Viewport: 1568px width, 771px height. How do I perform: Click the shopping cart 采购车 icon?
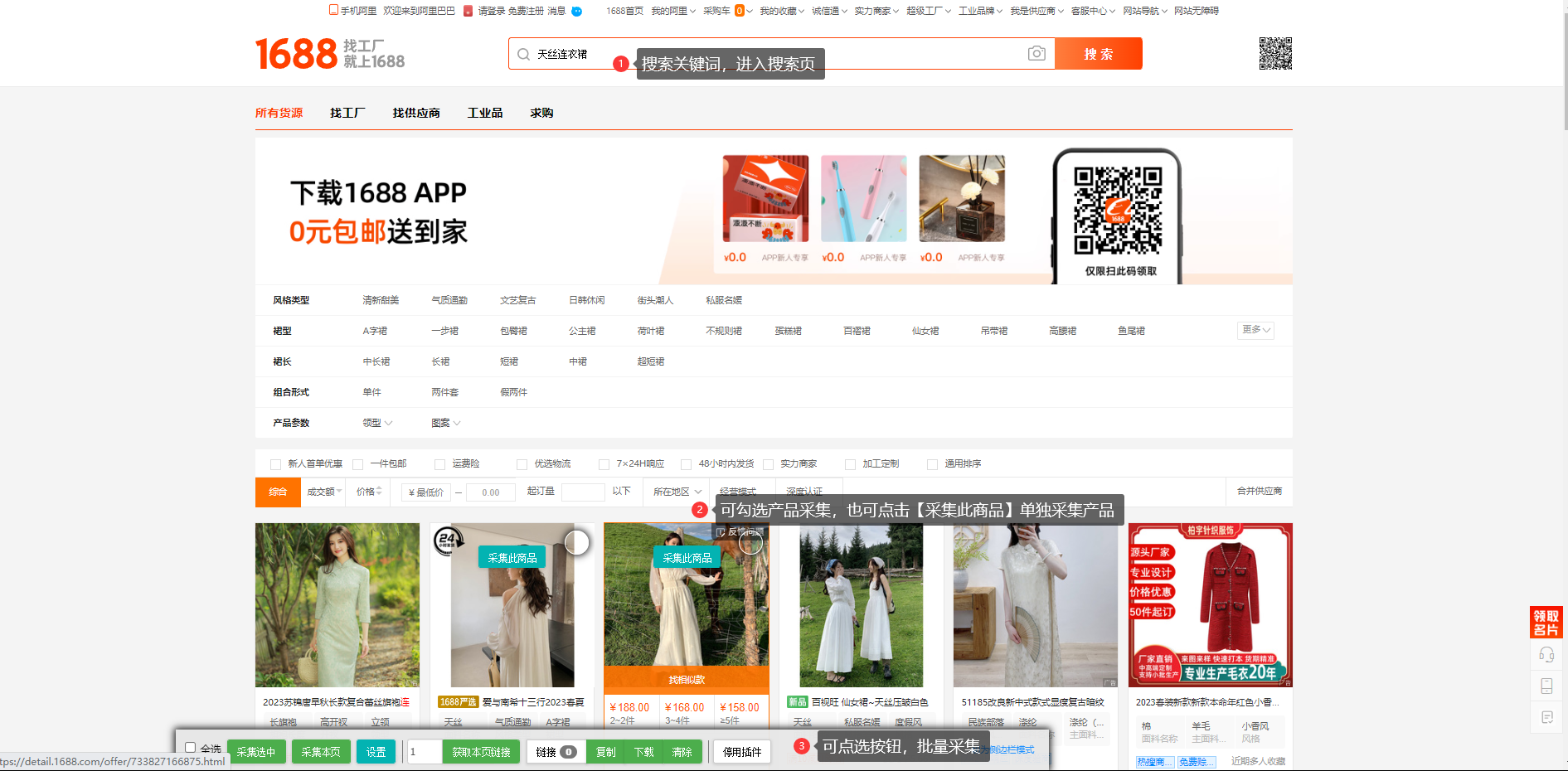click(x=718, y=11)
